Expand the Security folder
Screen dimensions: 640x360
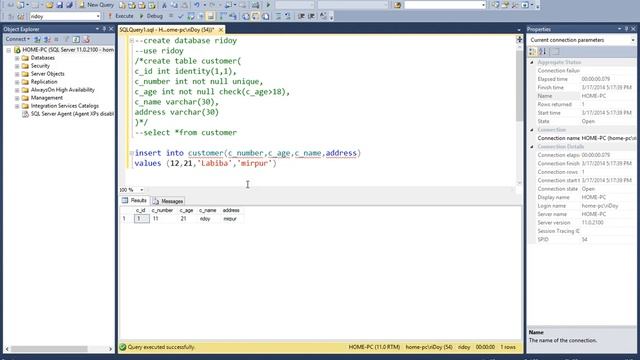(x=17, y=66)
